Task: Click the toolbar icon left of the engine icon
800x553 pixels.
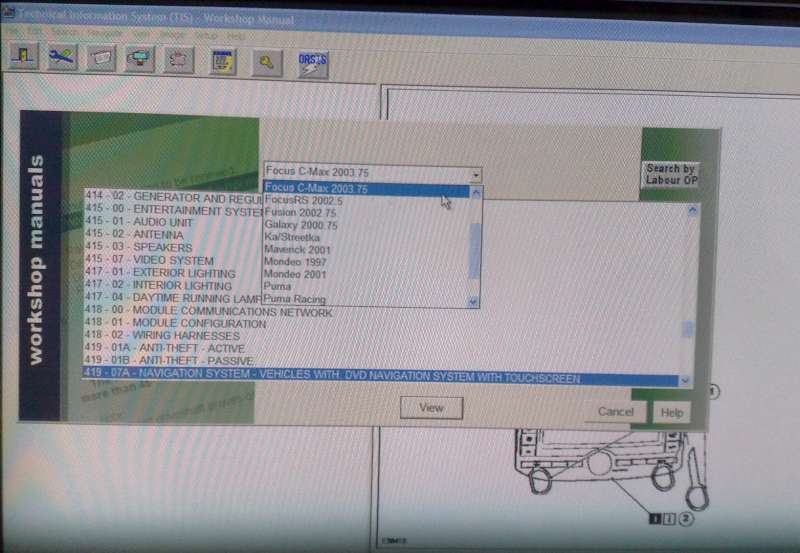Action: pos(140,60)
